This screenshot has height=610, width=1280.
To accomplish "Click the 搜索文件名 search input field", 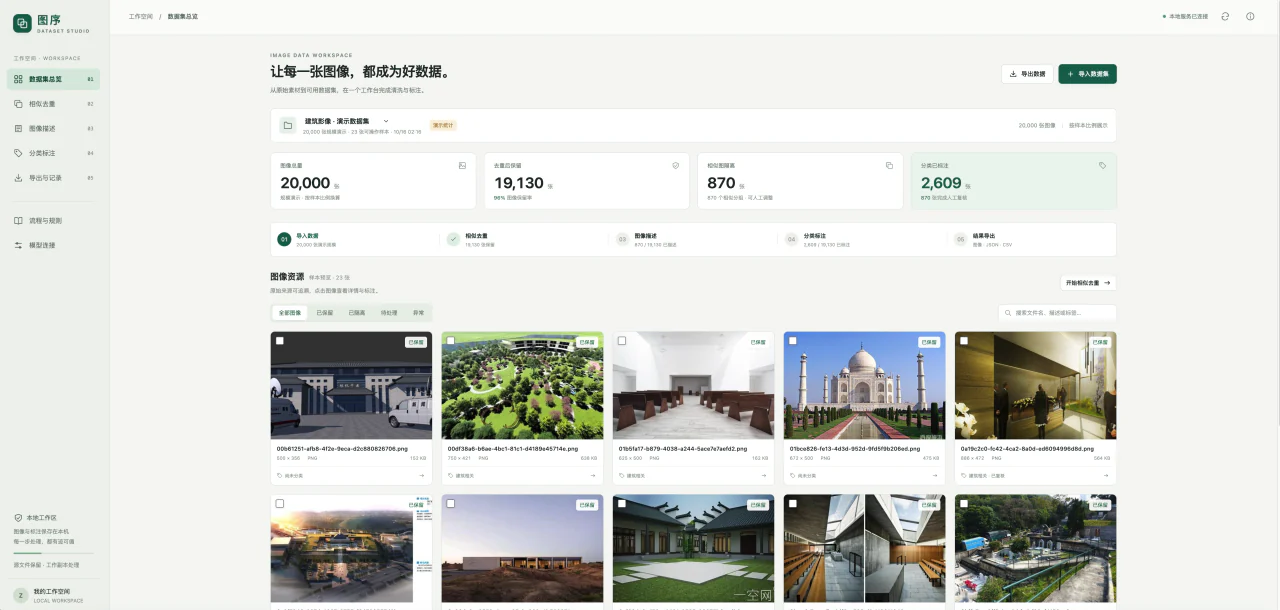I will coord(1057,313).
